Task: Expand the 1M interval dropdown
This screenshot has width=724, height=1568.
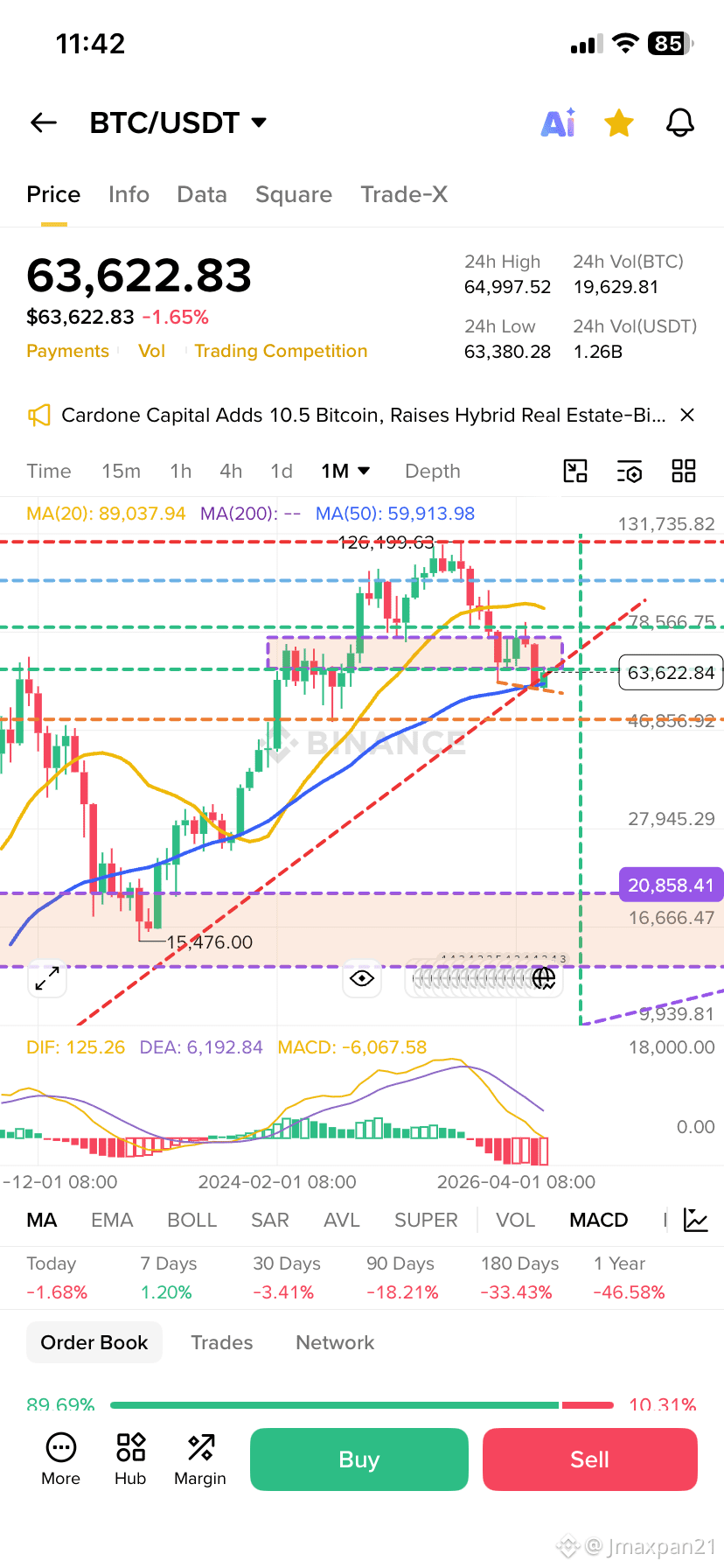Action: click(346, 471)
